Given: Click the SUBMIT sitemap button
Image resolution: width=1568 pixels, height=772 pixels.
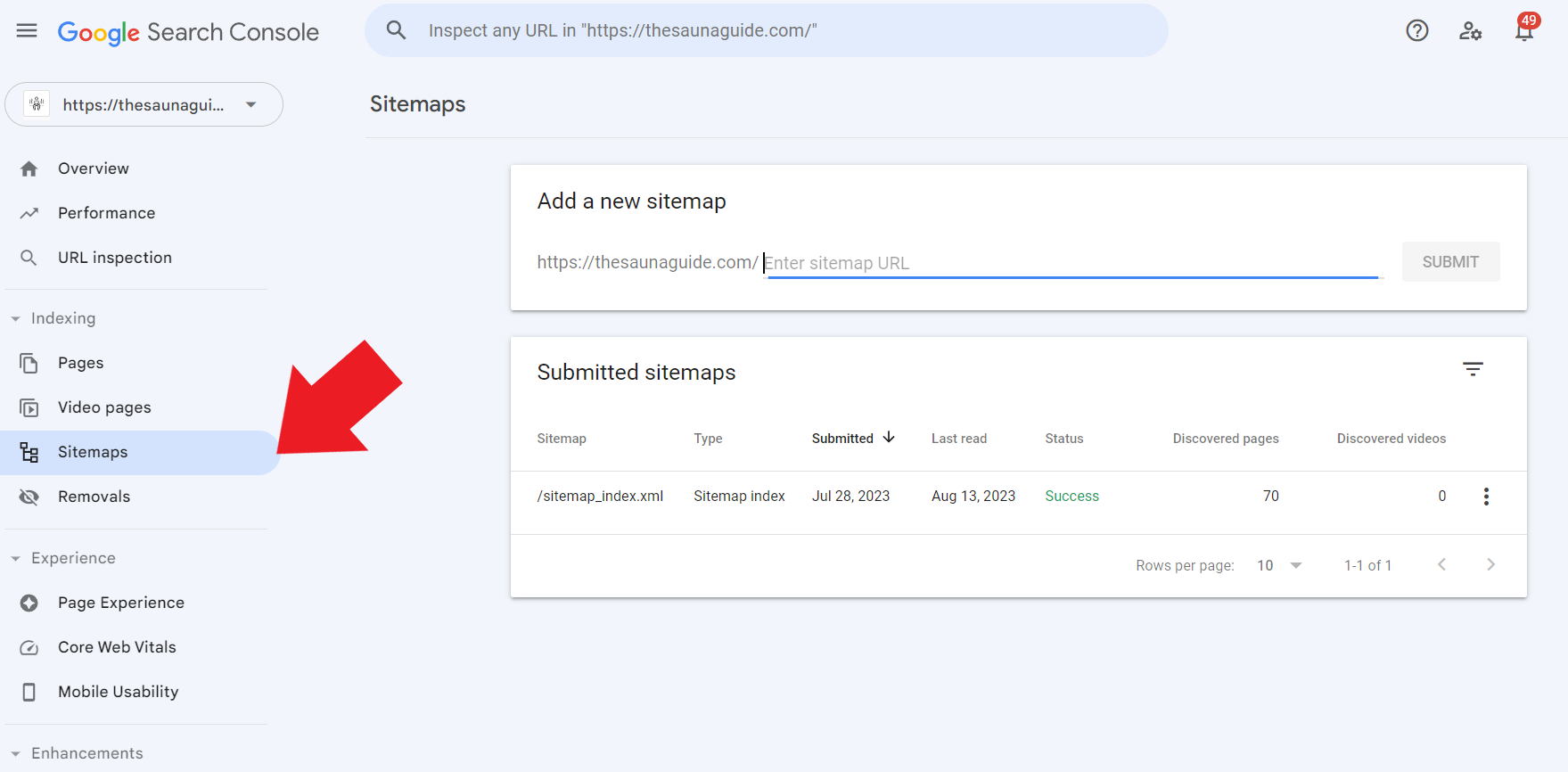Looking at the screenshot, I should (1450, 262).
